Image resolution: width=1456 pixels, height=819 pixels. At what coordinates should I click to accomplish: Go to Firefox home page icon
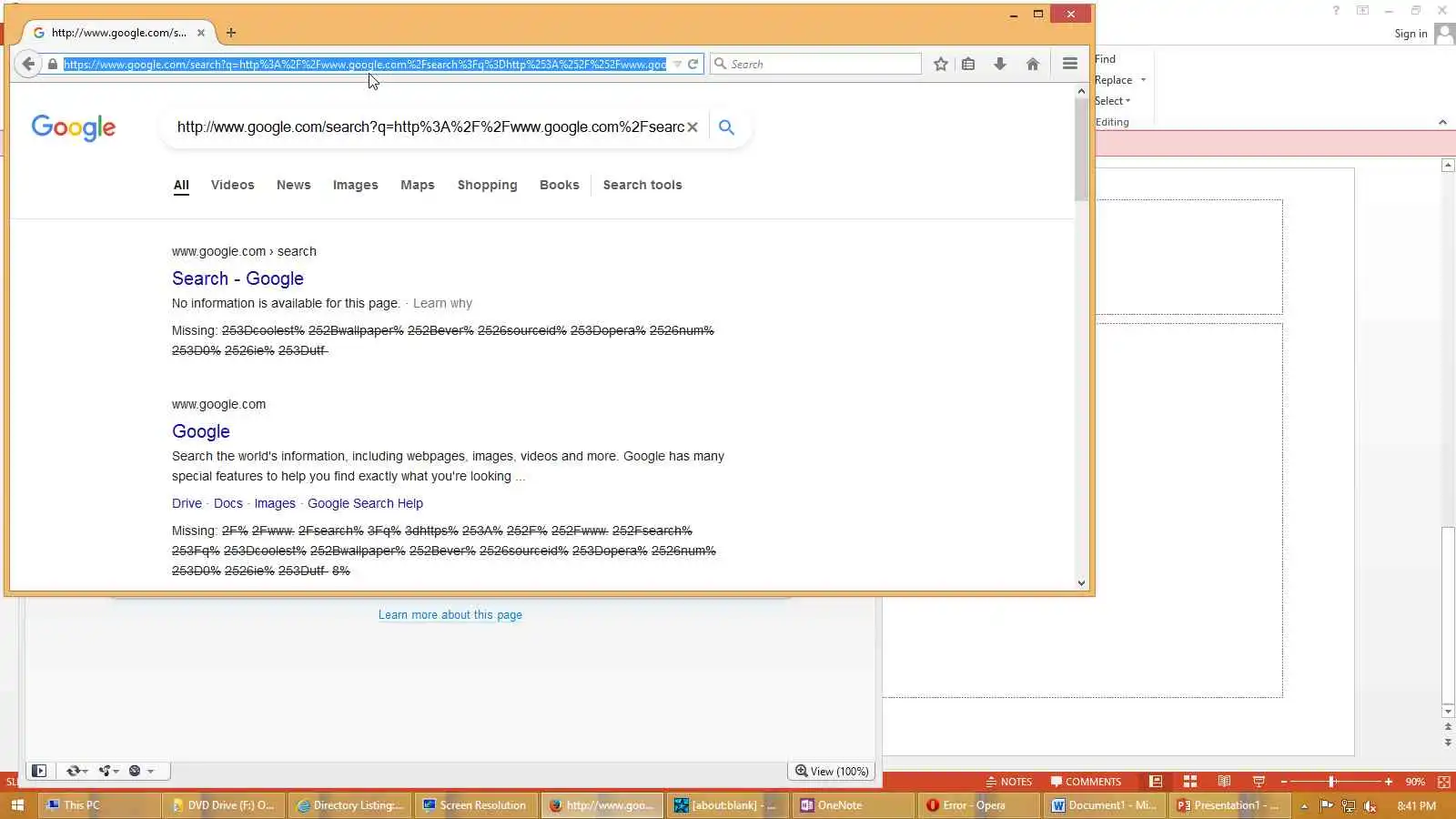click(1033, 64)
